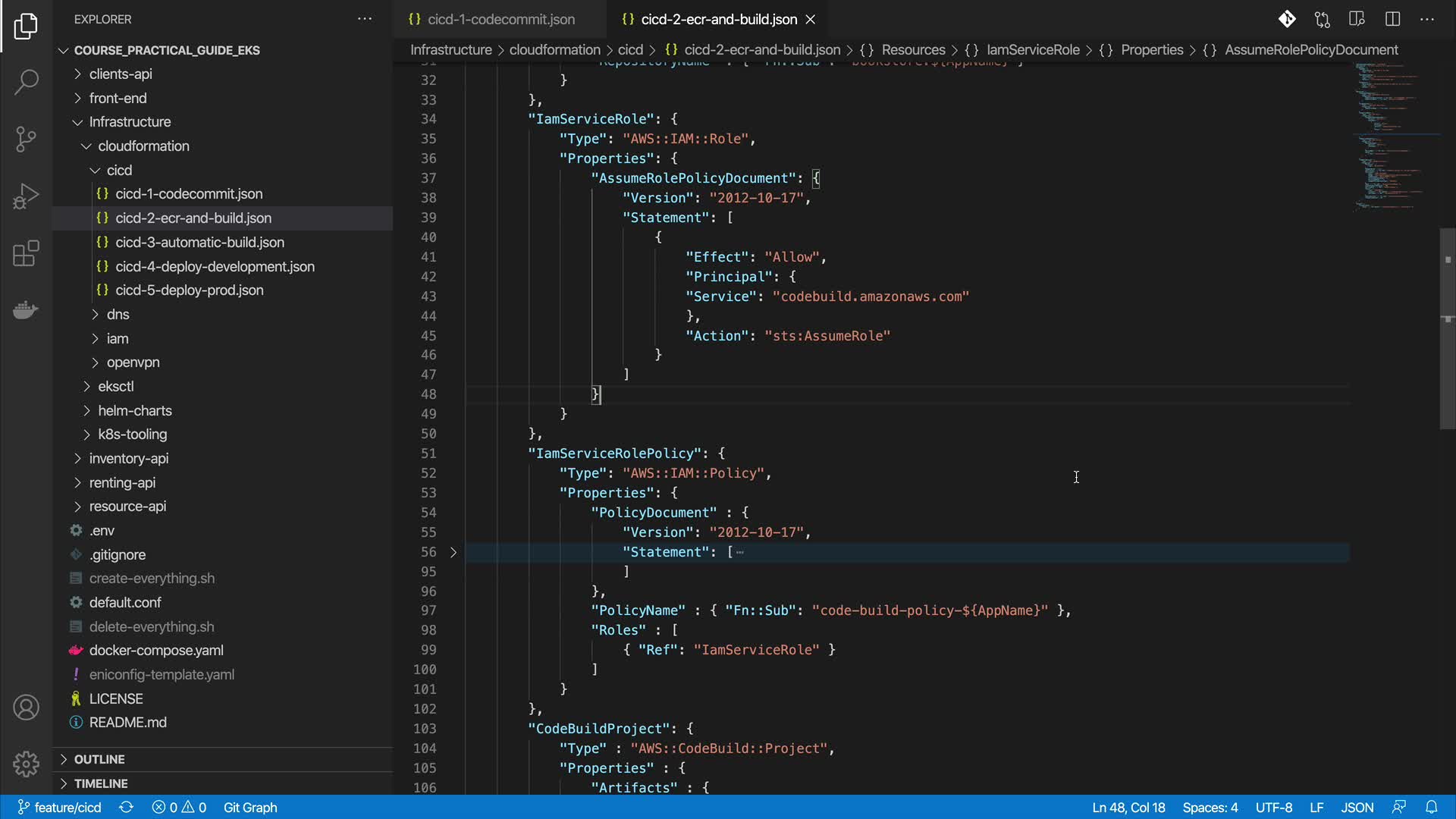This screenshot has height=819, width=1456.
Task: Switch to the cicd-1-codecommit.json tab
Action: click(x=500, y=19)
